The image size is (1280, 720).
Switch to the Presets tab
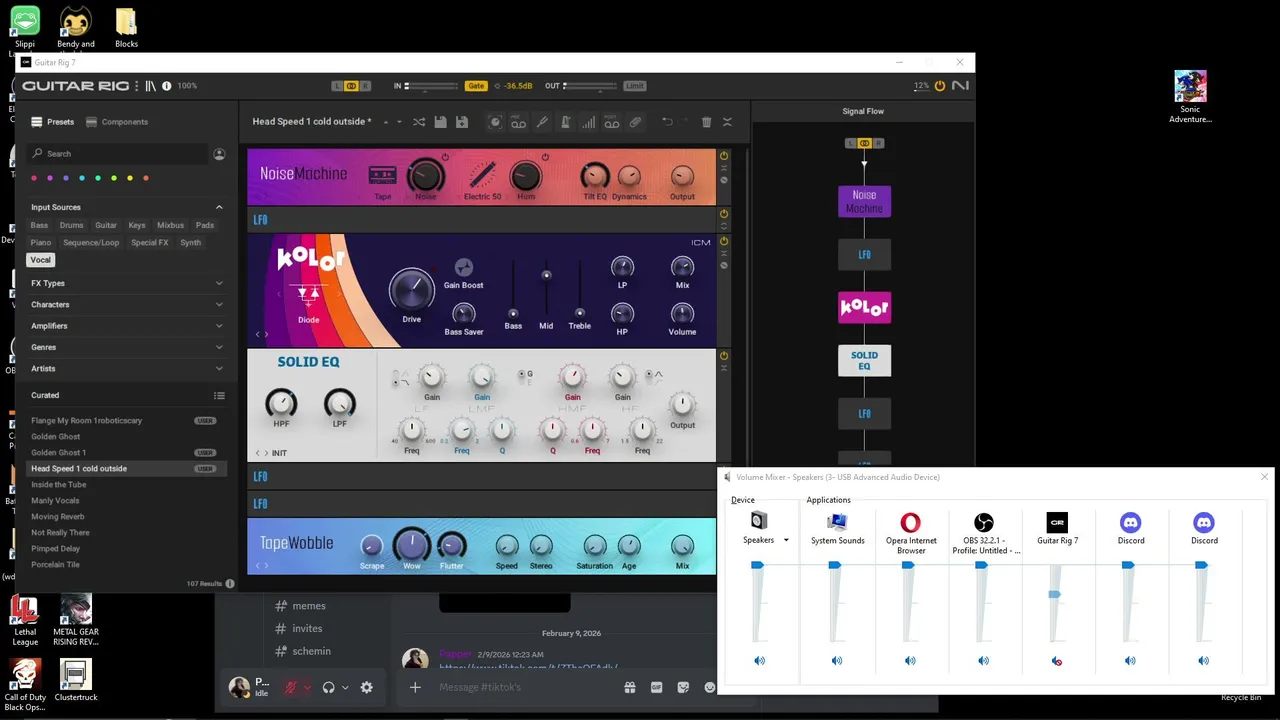tap(53, 122)
